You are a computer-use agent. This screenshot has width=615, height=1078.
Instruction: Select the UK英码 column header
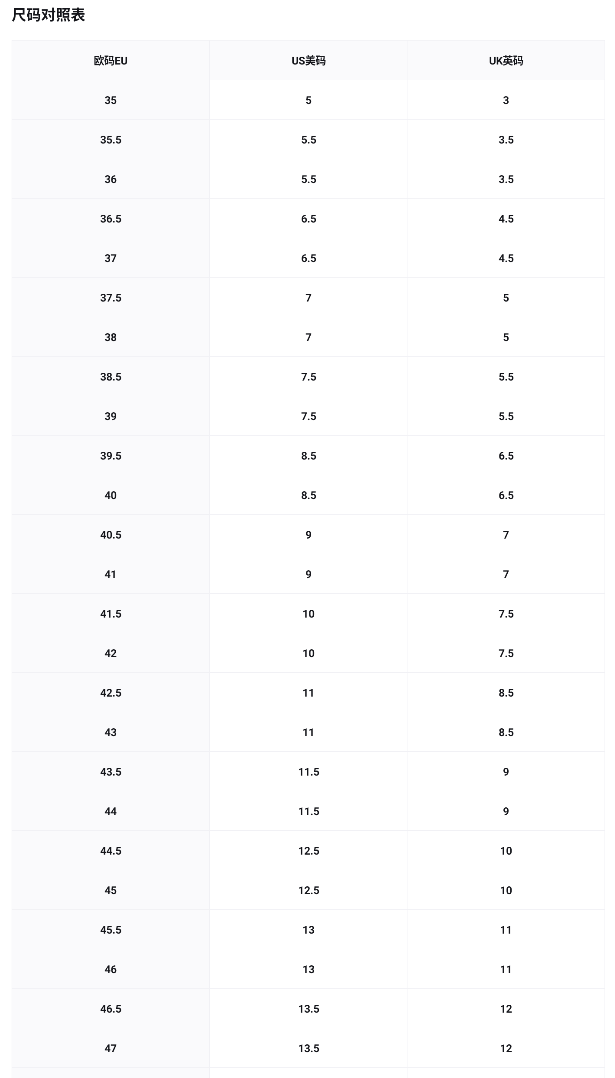pyautogui.click(x=506, y=60)
